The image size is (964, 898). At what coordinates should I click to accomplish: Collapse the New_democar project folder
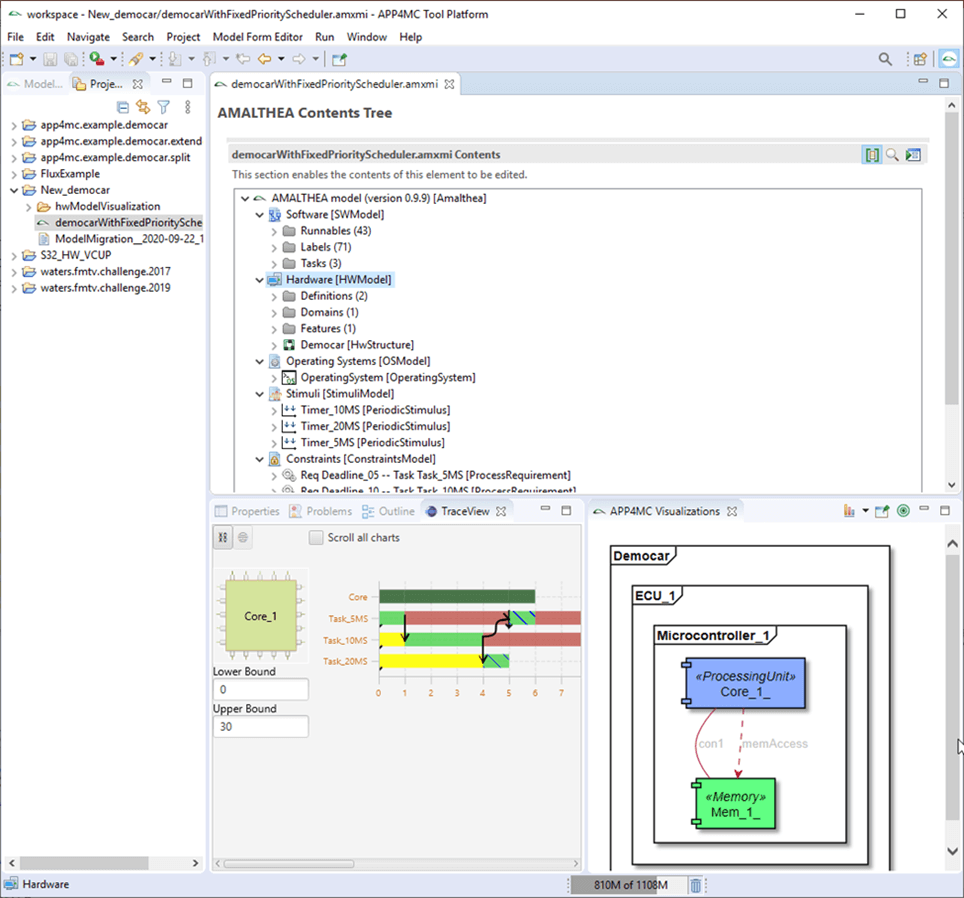(14, 190)
